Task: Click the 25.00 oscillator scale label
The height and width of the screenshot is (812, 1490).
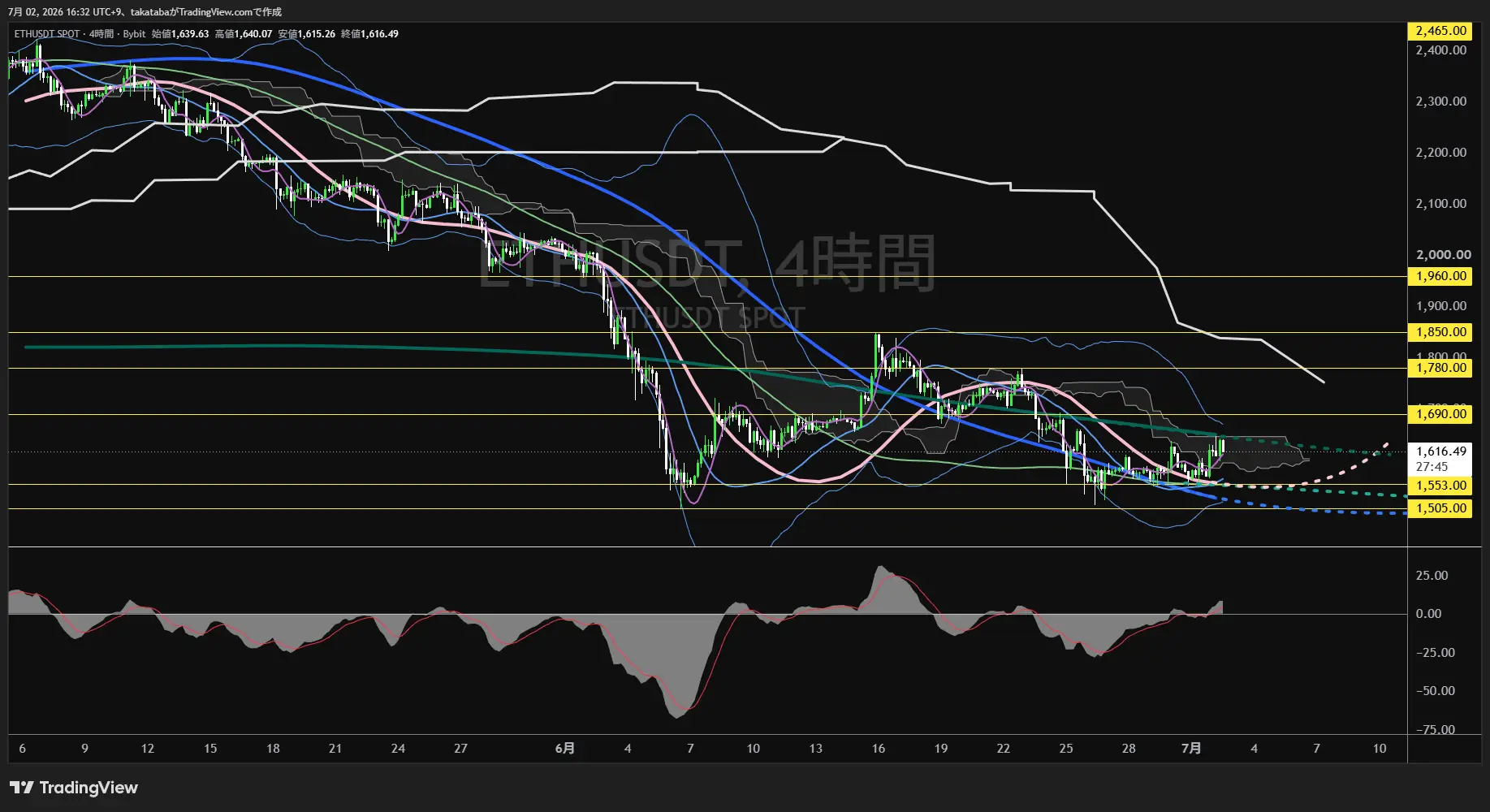Action: point(1432,576)
